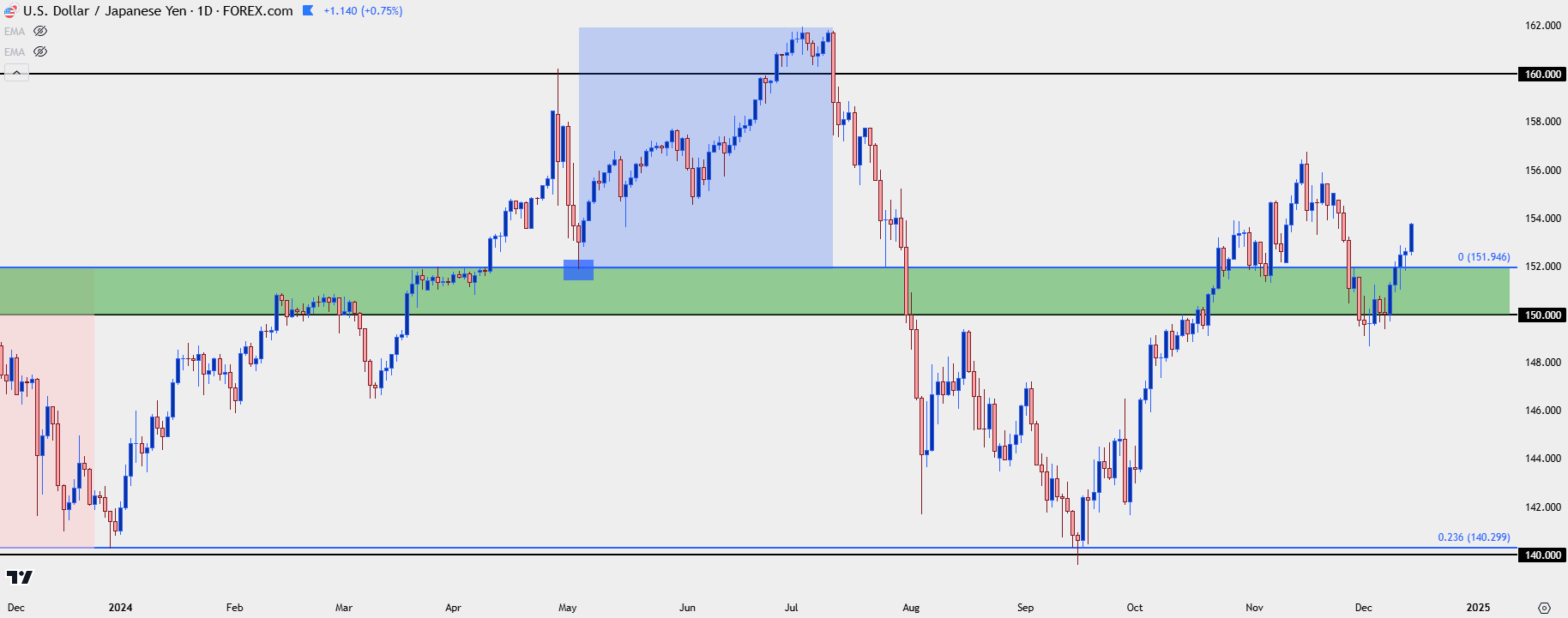Click the Nov time axis label
The width and height of the screenshot is (1568, 618).
pos(1254,608)
